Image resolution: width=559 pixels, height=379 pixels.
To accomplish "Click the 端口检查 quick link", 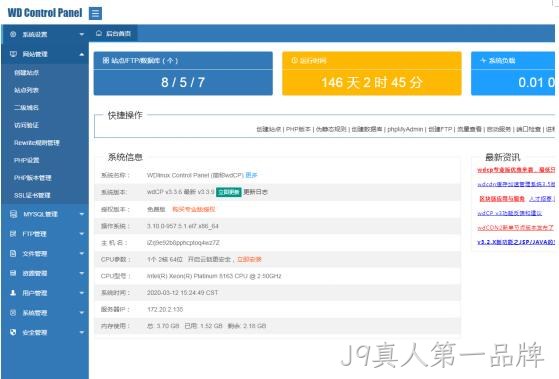I will pos(528,129).
